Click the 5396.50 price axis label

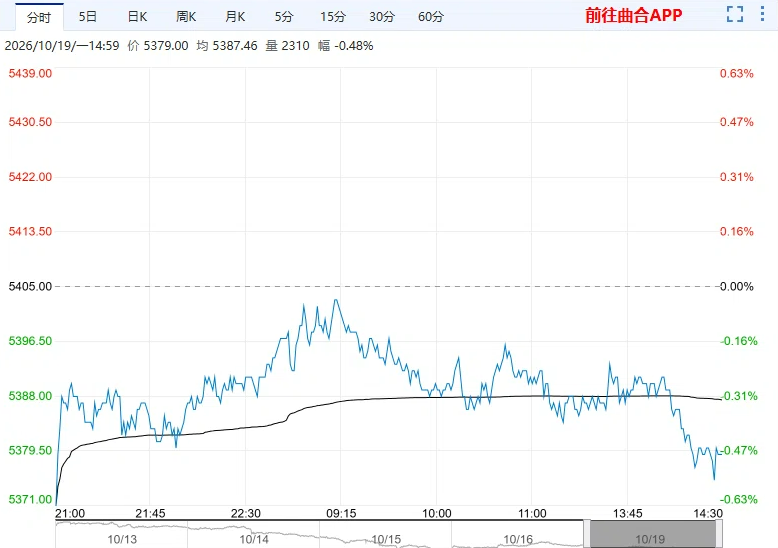30,341
